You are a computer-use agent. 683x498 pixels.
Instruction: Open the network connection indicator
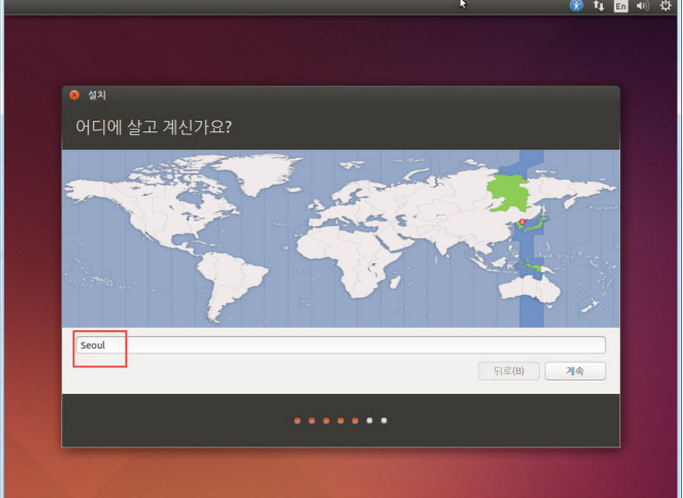(598, 6)
